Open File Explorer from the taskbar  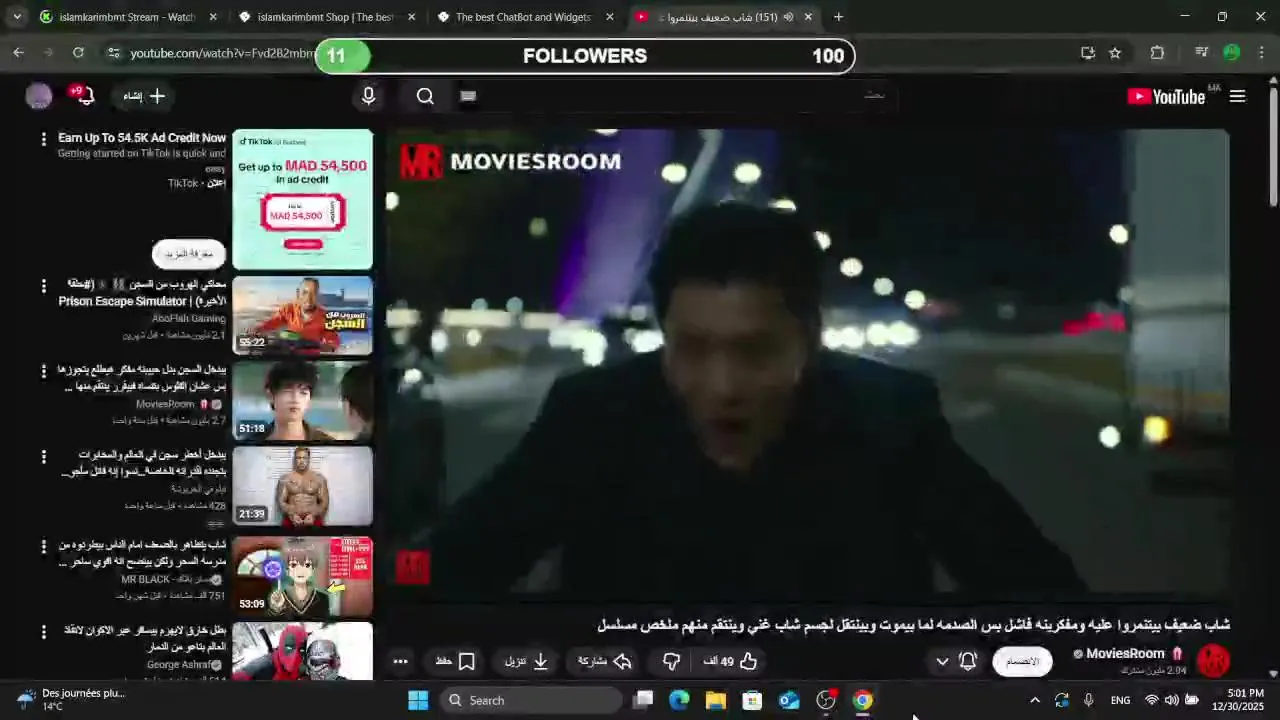[716, 700]
